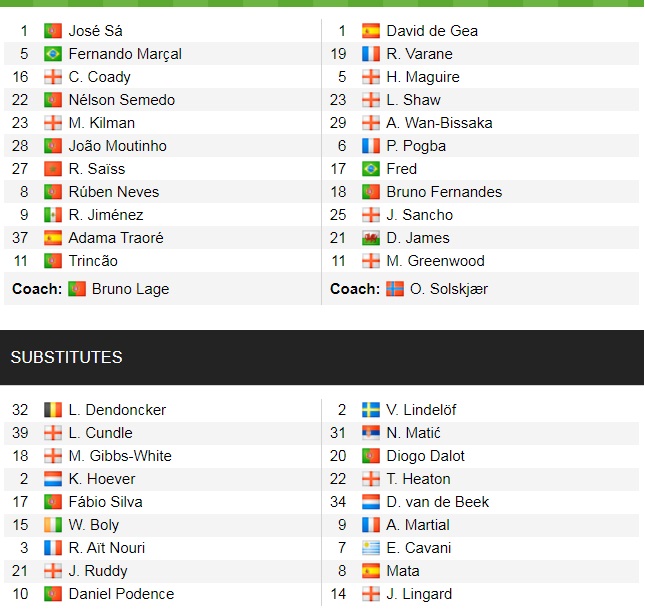Click the SUBSTITUTES section header

point(67,357)
